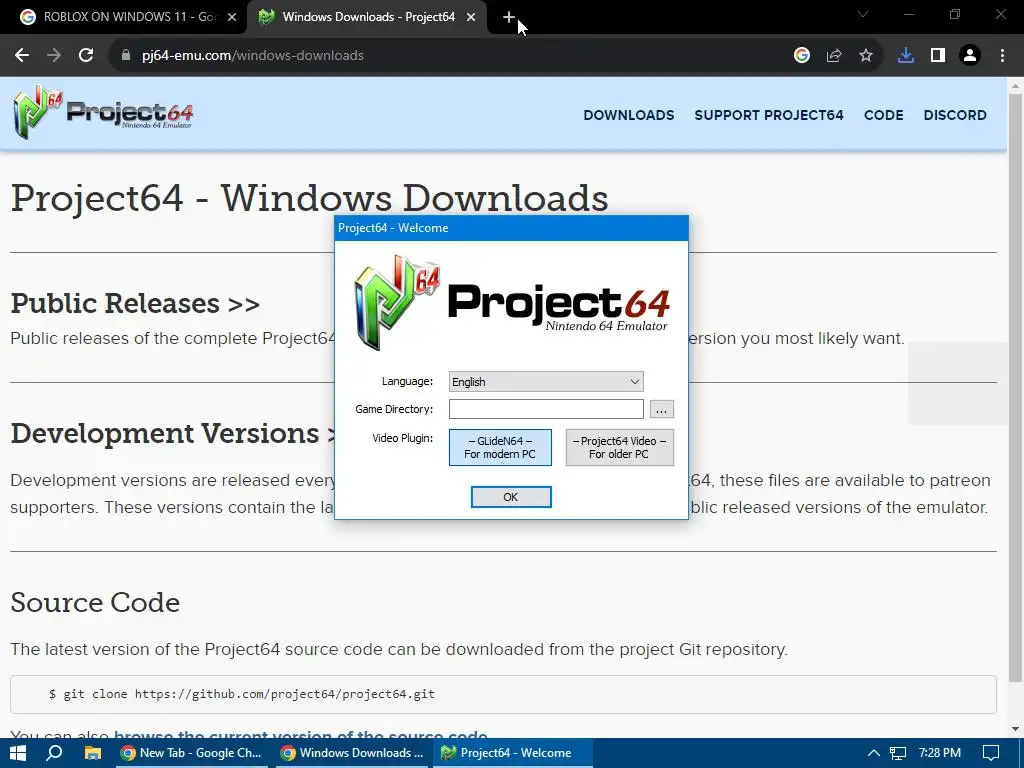Viewport: 1024px width, 768px height.
Task: Open a new tab with plus button
Action: tap(509, 18)
